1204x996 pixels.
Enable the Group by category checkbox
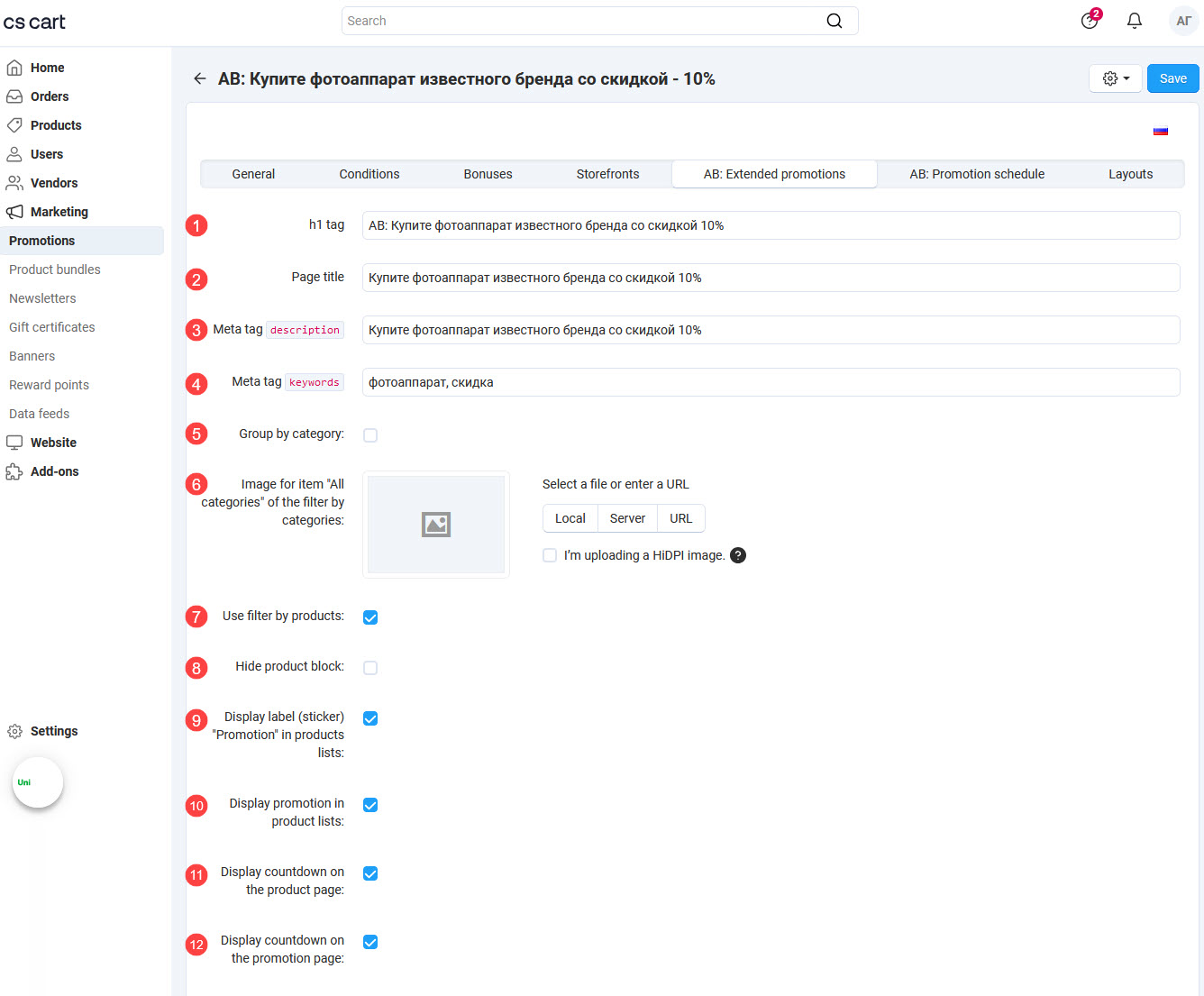pos(370,435)
